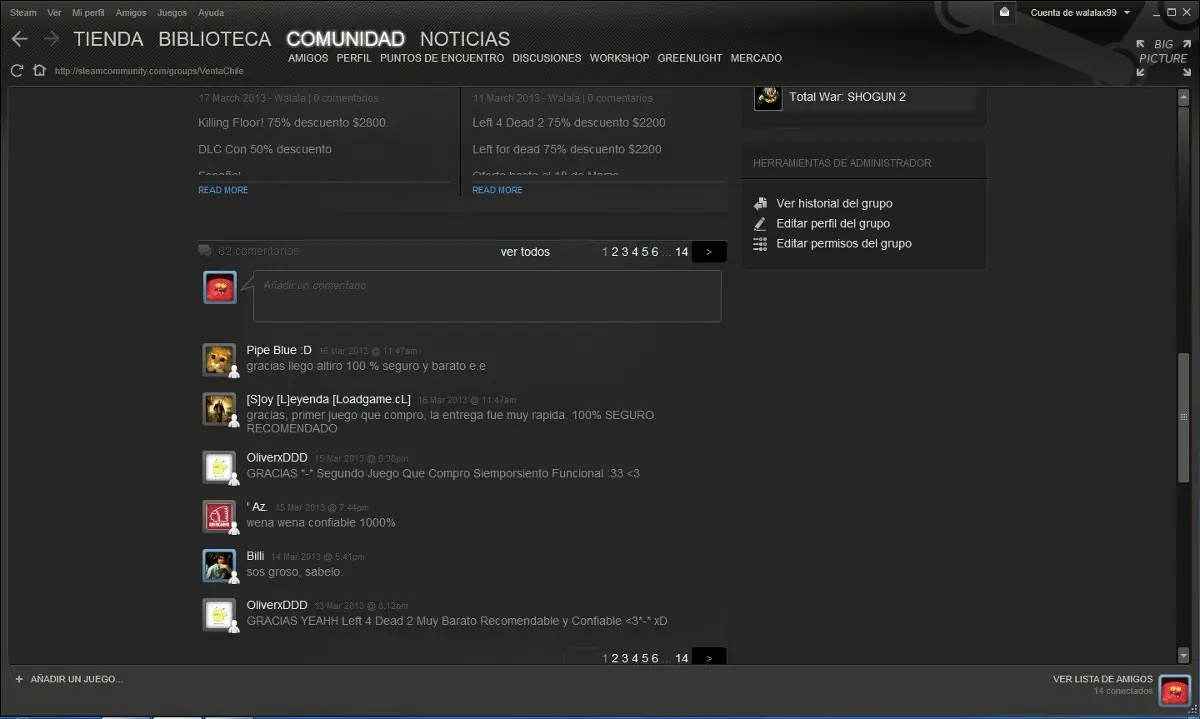1200x719 pixels.
Task: Click 'ver todos' comments link
Action: click(525, 252)
